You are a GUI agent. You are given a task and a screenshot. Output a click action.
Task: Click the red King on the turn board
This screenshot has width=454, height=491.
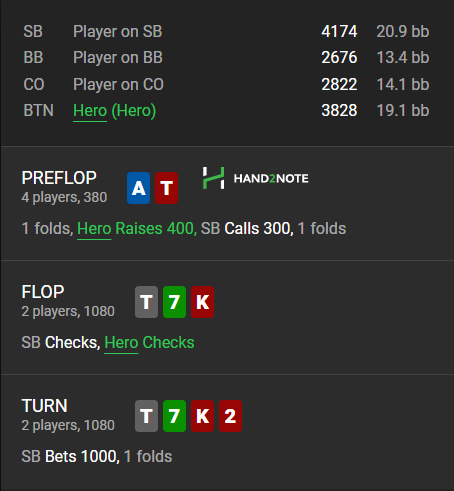pyautogui.click(x=202, y=416)
